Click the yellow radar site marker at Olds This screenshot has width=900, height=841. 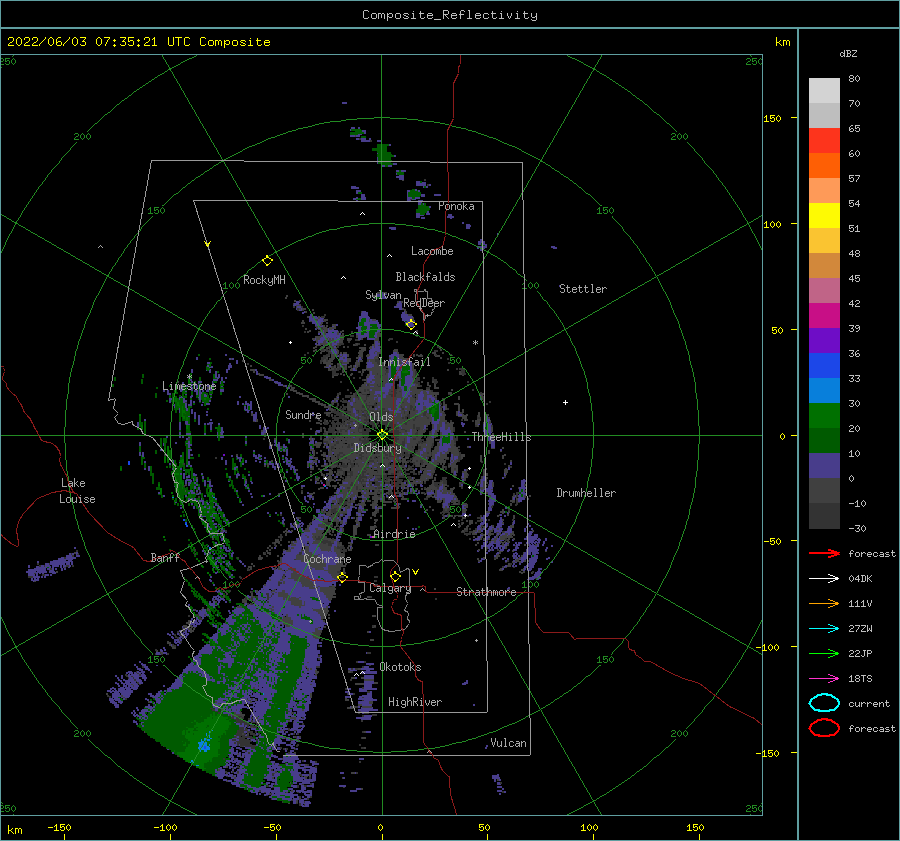pos(382,435)
